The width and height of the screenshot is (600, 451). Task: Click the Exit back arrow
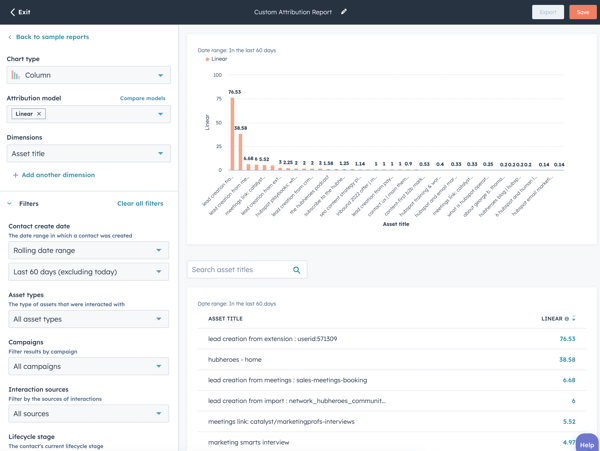(x=12, y=12)
